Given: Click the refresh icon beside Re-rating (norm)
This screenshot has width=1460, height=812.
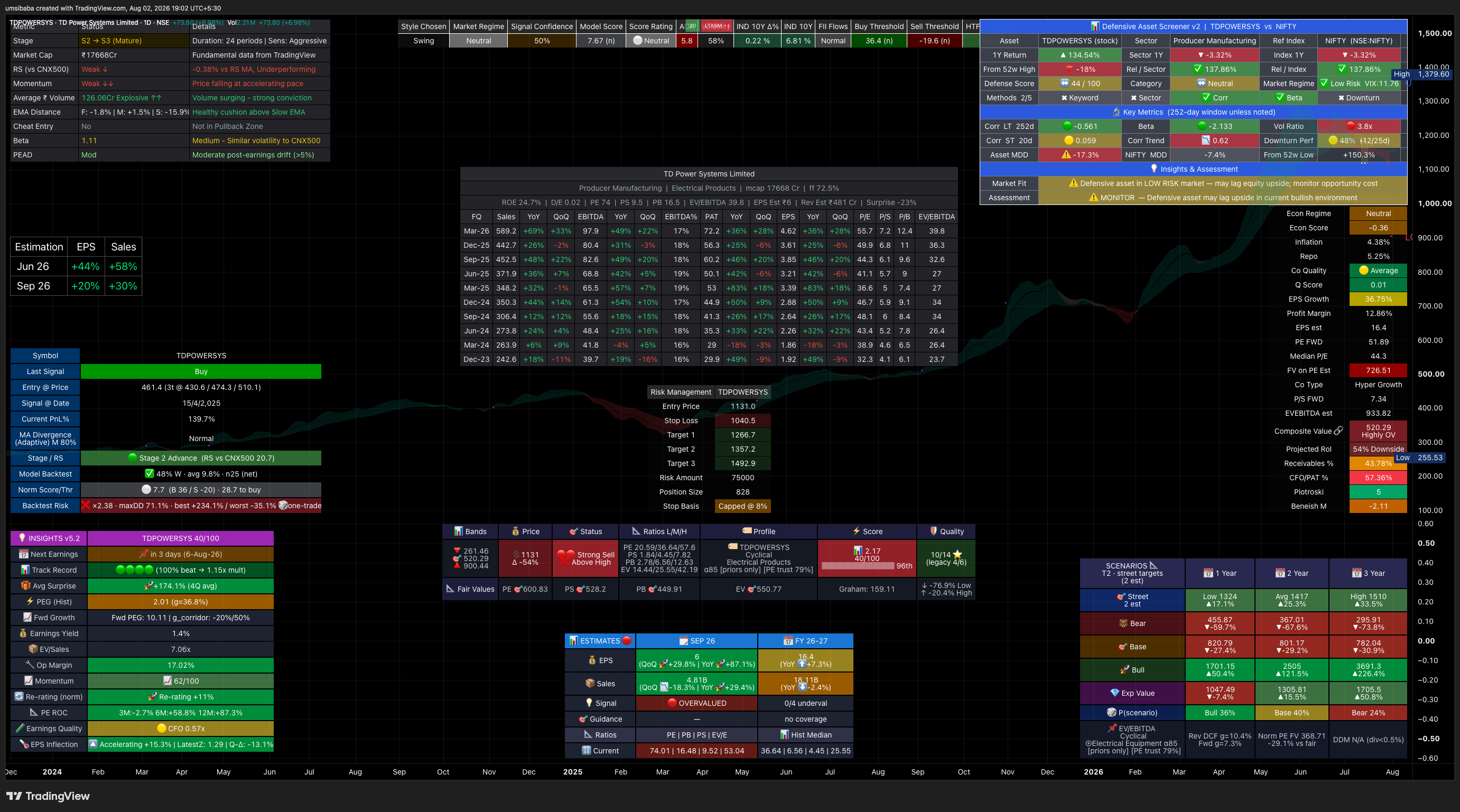Looking at the screenshot, I should coord(18,697).
